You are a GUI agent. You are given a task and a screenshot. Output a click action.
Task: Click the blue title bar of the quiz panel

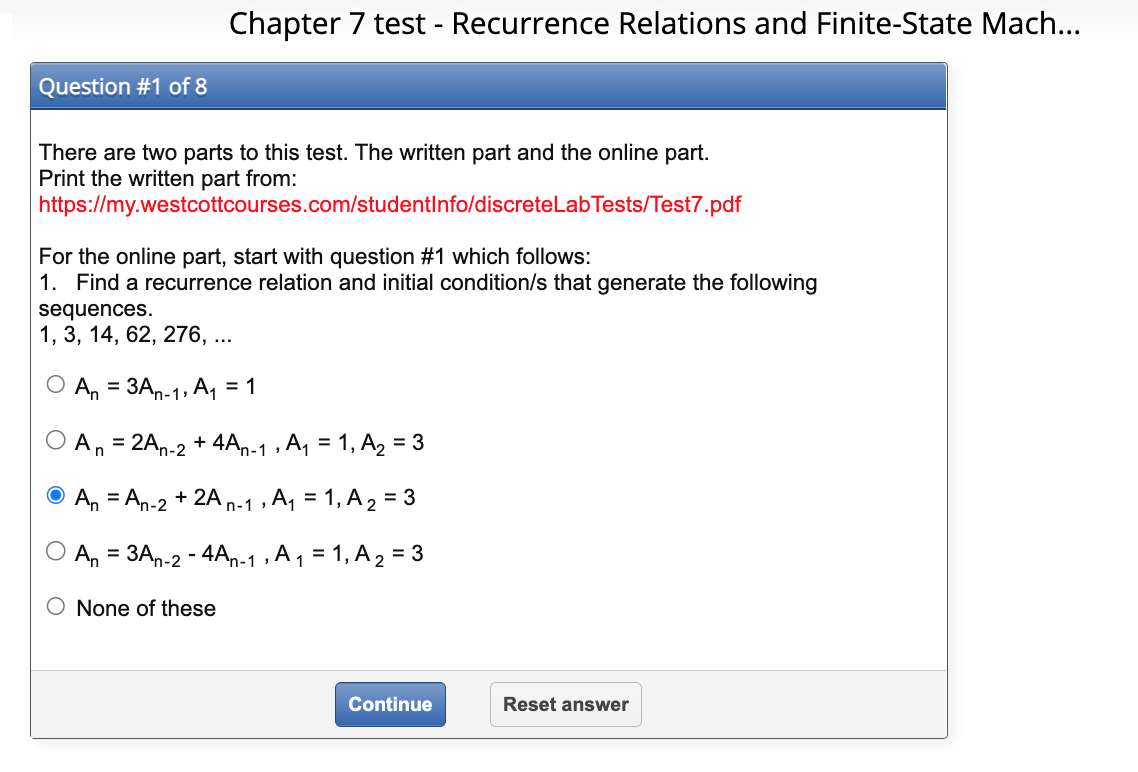tap(488, 86)
